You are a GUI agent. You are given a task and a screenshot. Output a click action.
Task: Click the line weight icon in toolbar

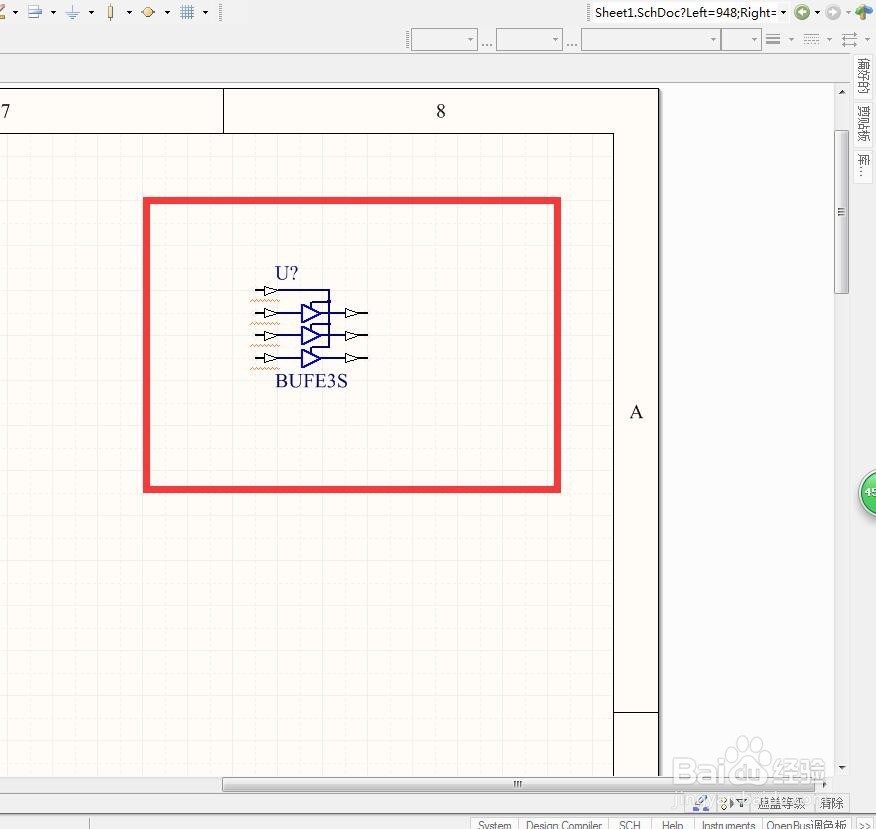click(x=773, y=39)
